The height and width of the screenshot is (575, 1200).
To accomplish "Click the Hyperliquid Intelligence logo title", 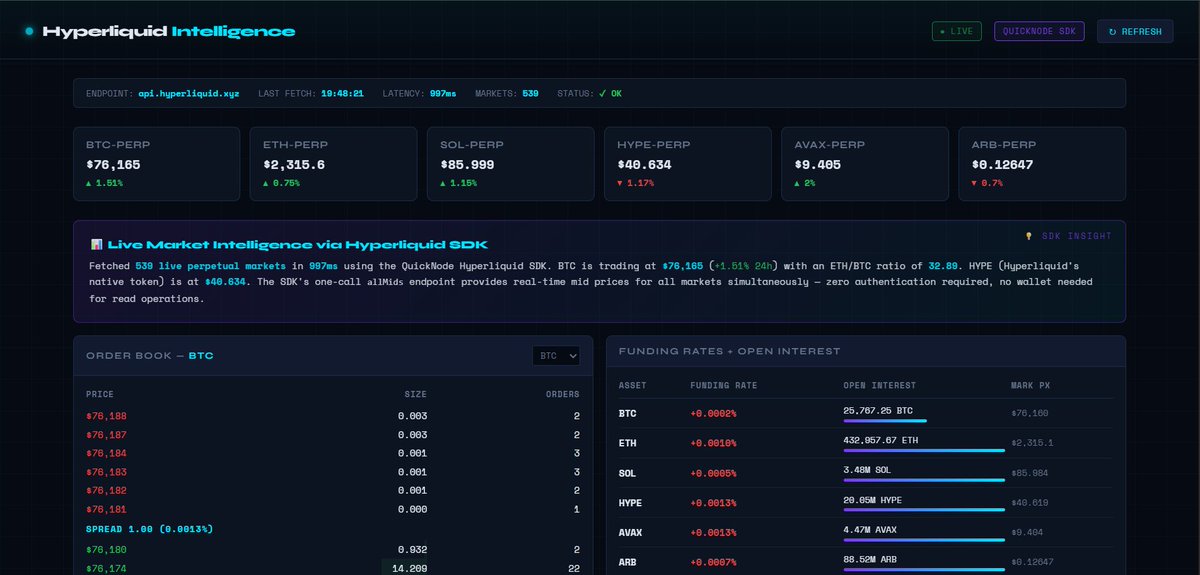I will coord(169,32).
